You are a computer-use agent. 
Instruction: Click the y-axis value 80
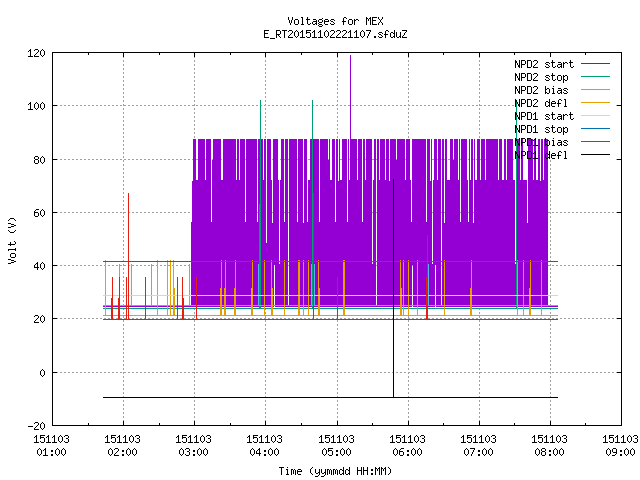[39, 160]
